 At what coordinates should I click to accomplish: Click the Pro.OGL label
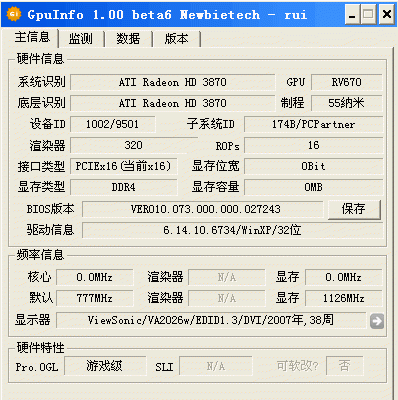tap(37, 367)
